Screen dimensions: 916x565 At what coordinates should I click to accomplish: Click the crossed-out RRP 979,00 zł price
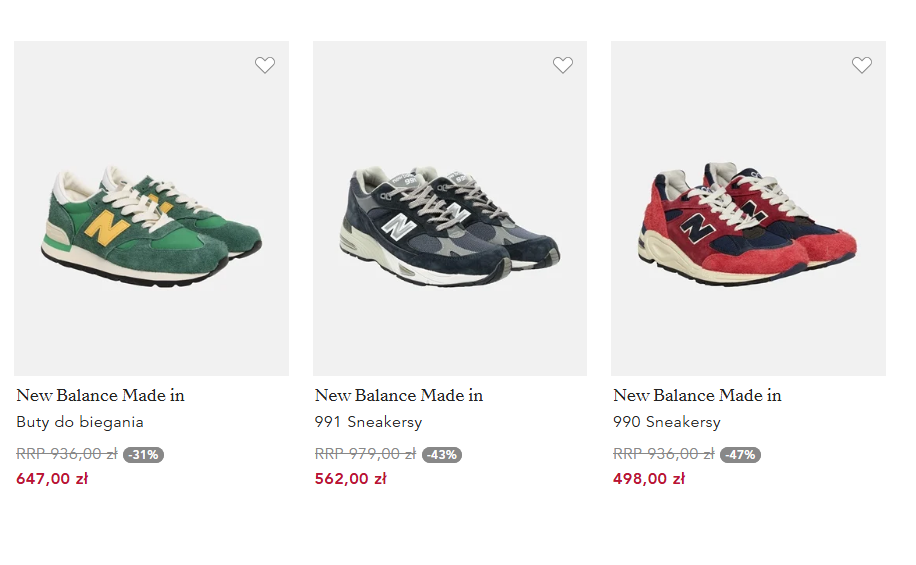coord(365,454)
